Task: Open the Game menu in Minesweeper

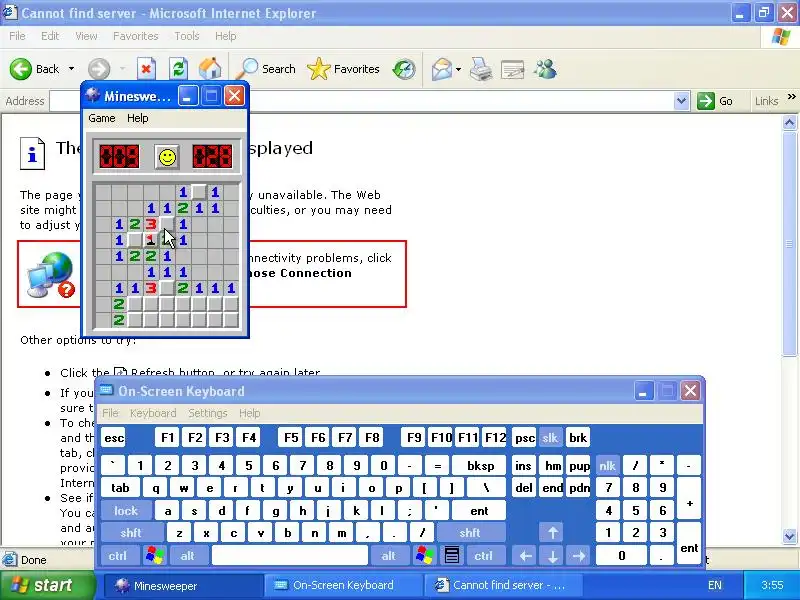Action: click(102, 118)
